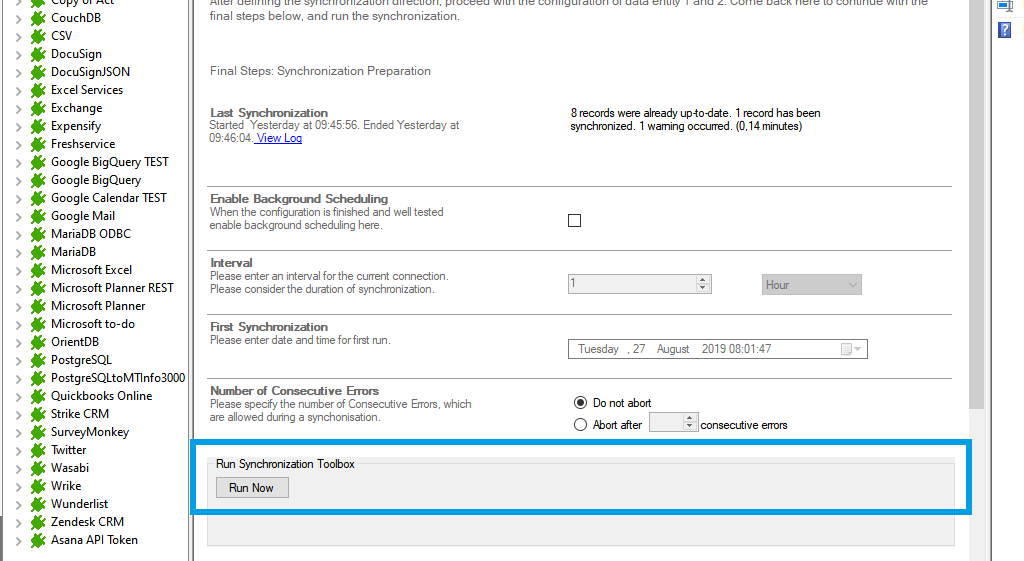Open the View Log link
Image resolution: width=1024 pixels, height=561 pixels.
278,138
